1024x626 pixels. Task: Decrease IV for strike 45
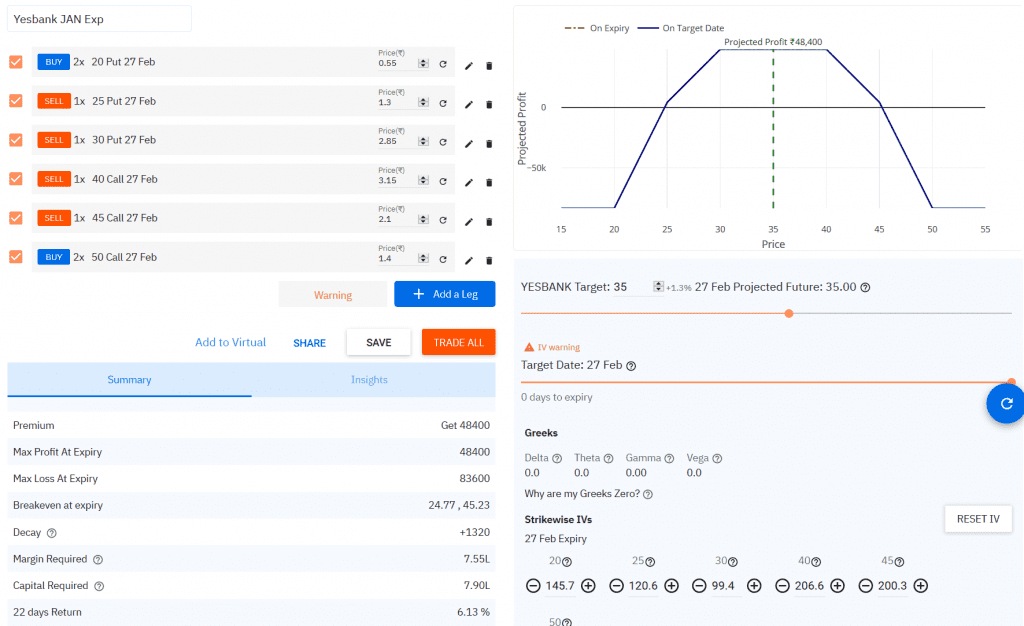pyautogui.click(x=865, y=586)
